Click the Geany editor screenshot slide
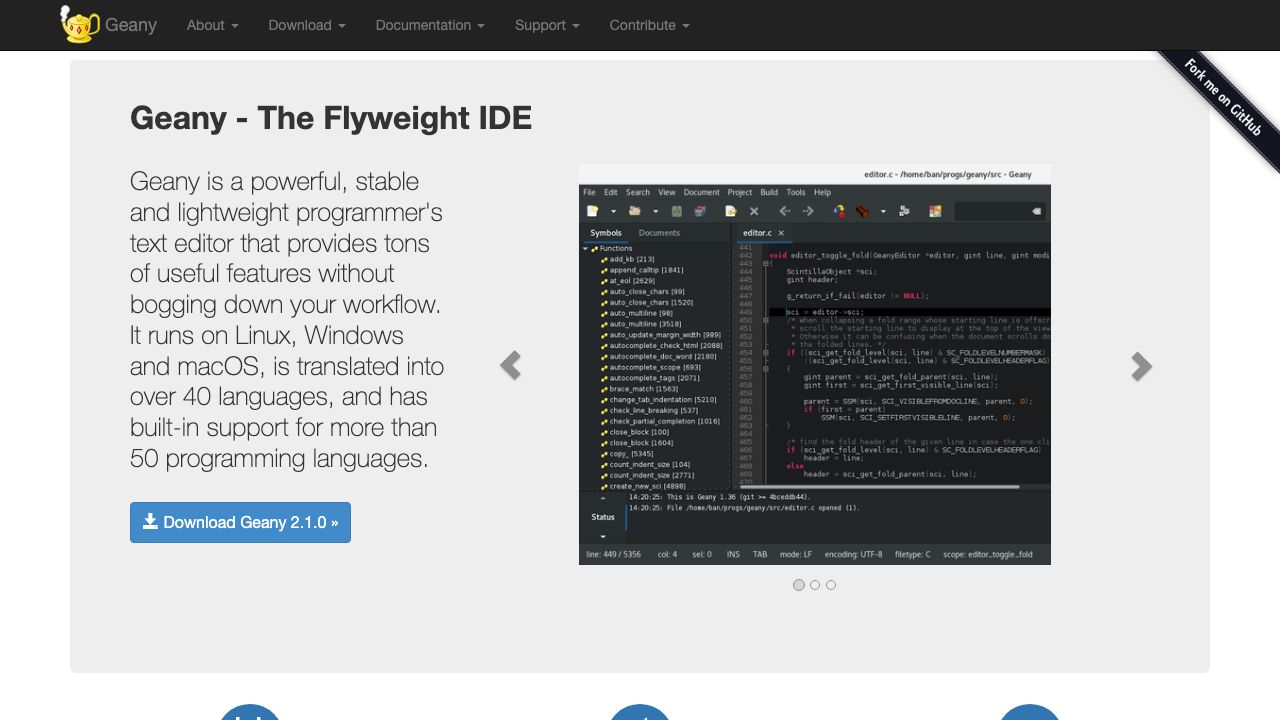The width and height of the screenshot is (1280, 720). point(815,365)
